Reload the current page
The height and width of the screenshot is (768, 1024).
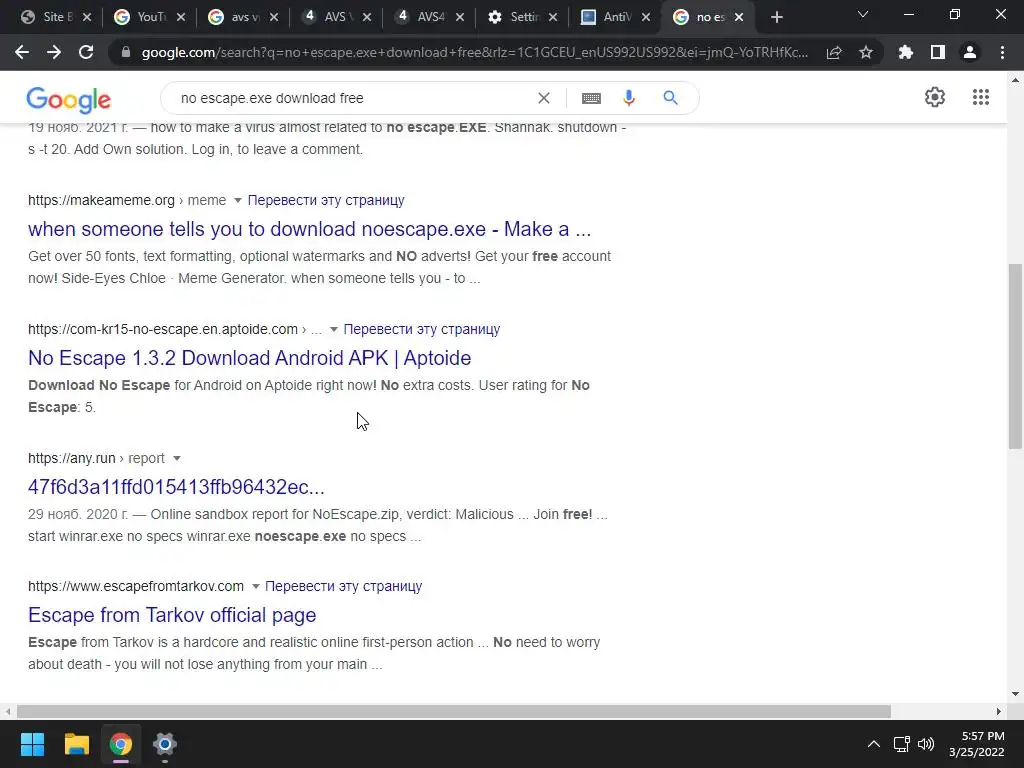pyautogui.click(x=86, y=52)
